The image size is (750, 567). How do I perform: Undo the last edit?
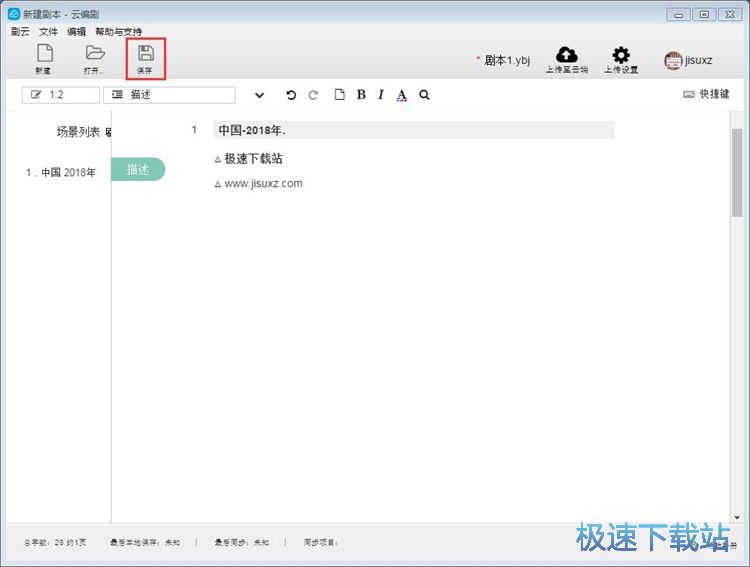pyautogui.click(x=290, y=95)
